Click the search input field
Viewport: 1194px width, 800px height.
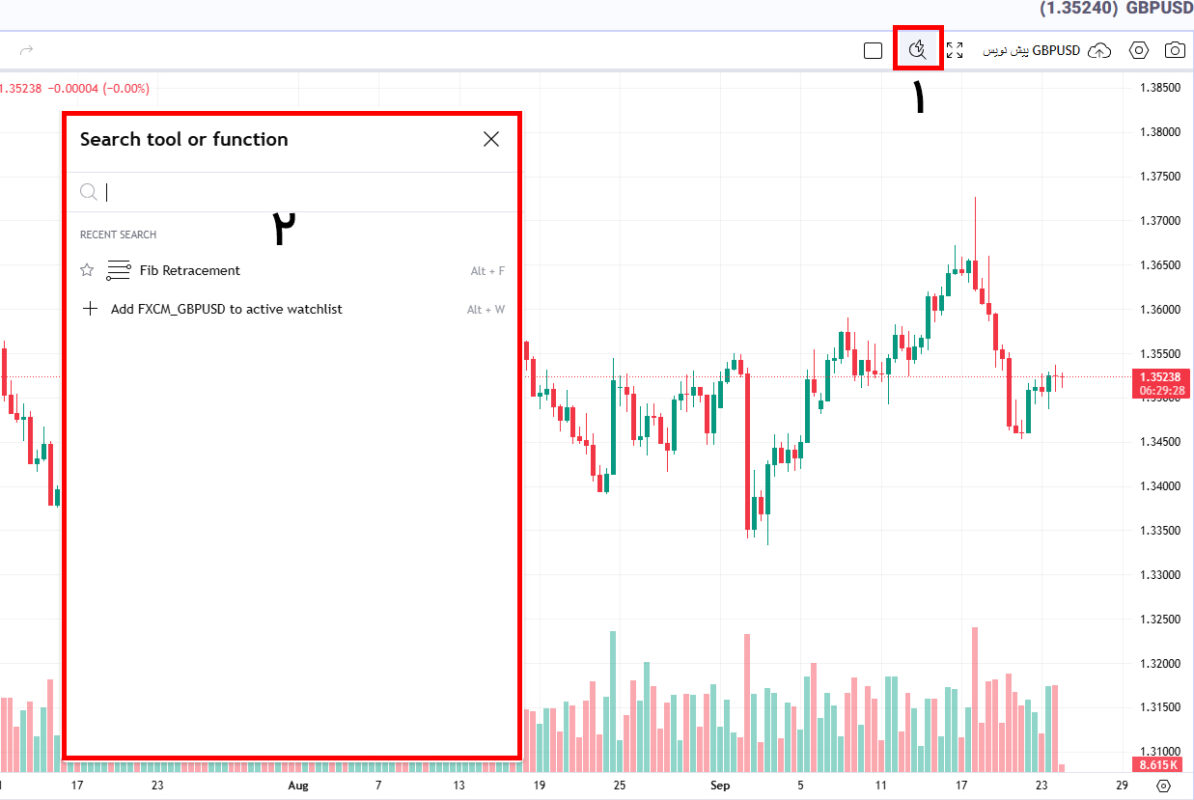pos(300,192)
